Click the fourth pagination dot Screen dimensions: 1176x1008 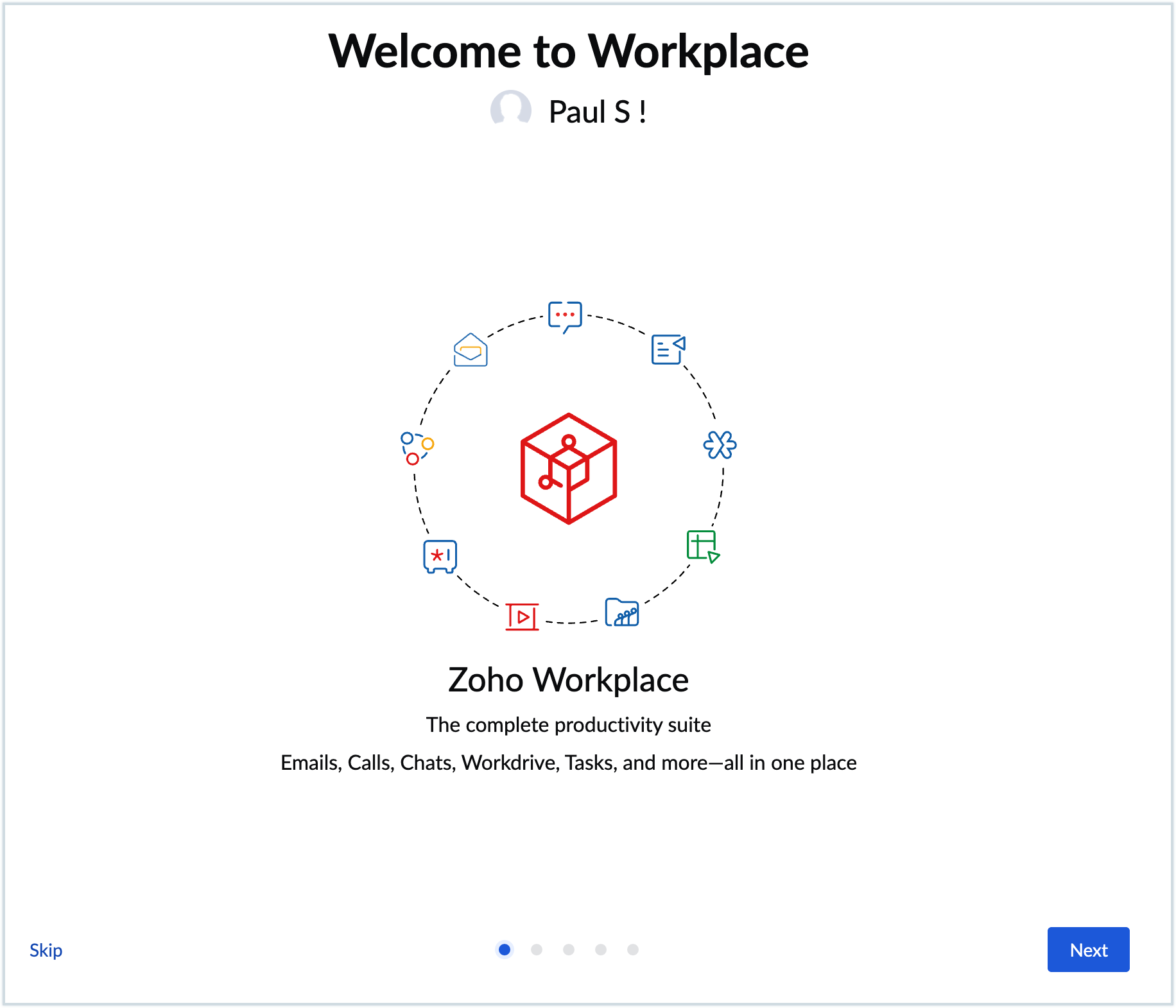[601, 950]
